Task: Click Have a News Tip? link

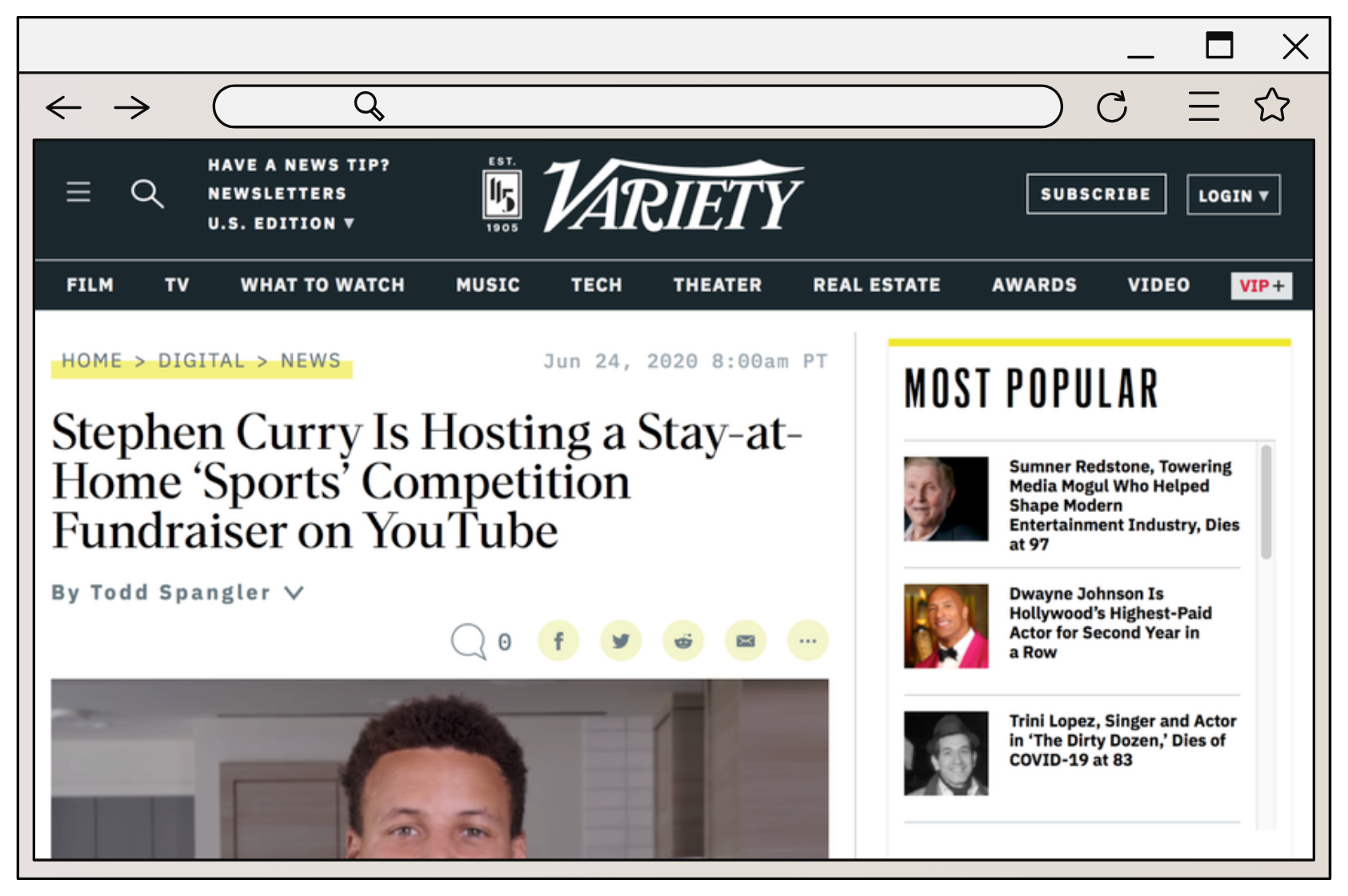Action: (298, 165)
